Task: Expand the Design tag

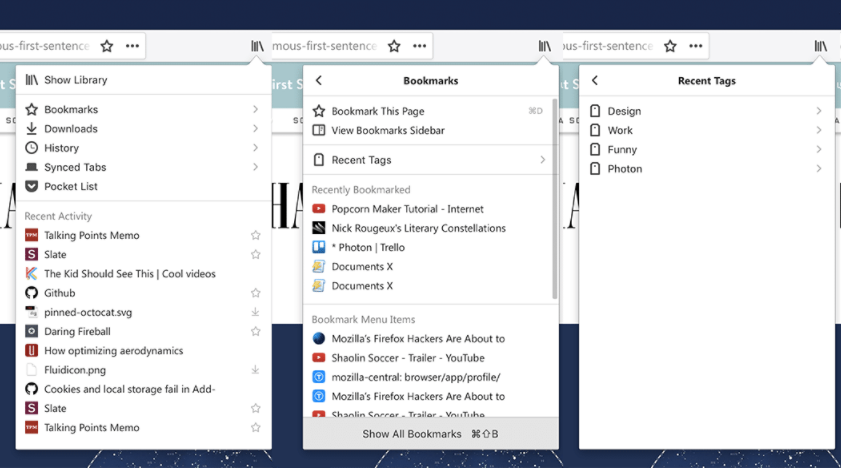Action: coord(707,111)
